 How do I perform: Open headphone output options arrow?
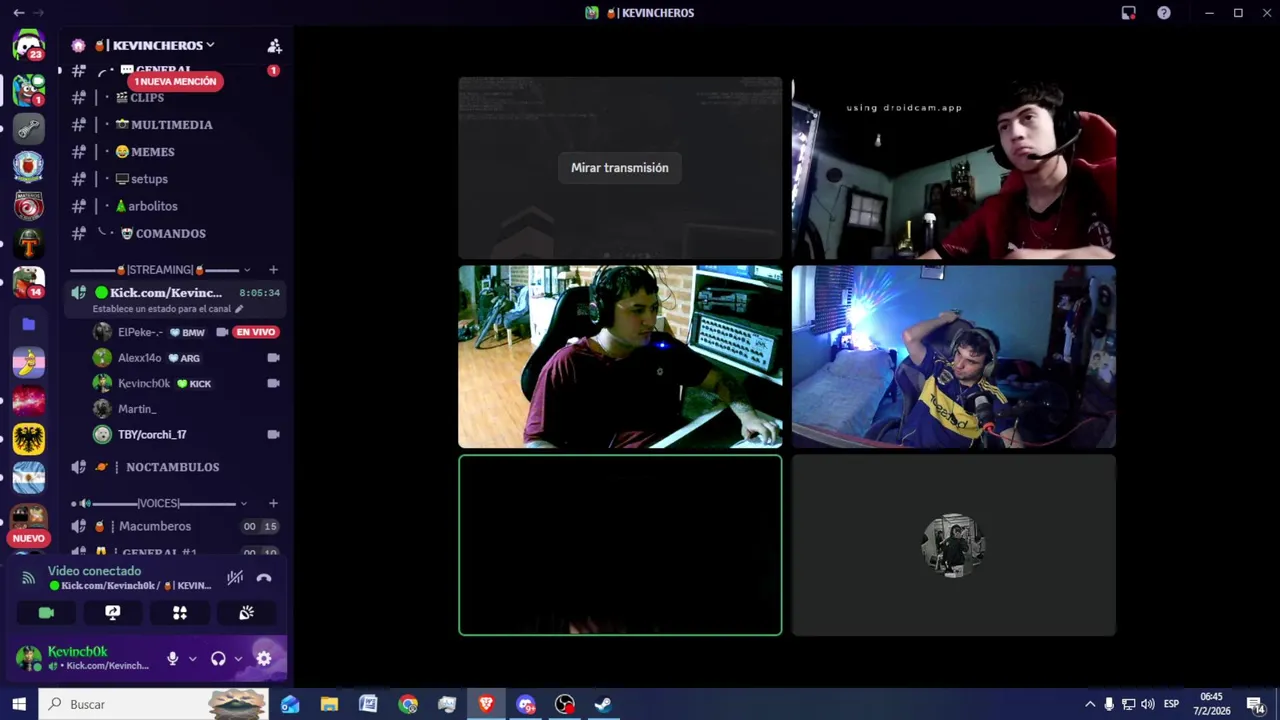[238, 659]
